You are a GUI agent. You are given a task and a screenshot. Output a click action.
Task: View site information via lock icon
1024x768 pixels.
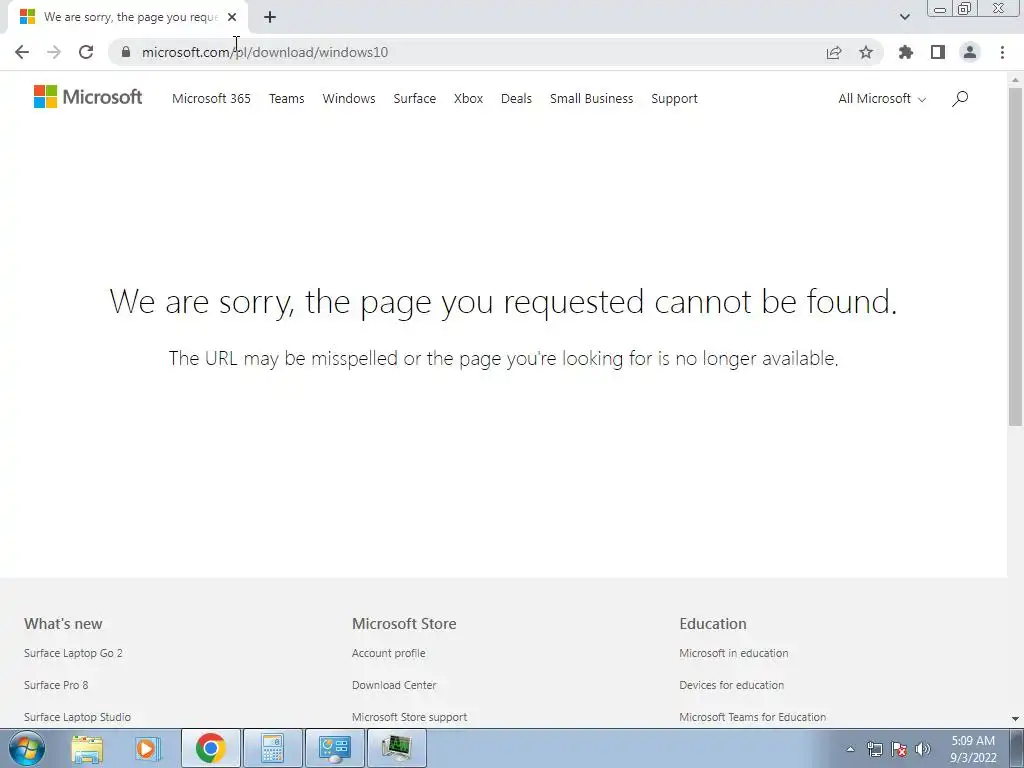tap(126, 52)
